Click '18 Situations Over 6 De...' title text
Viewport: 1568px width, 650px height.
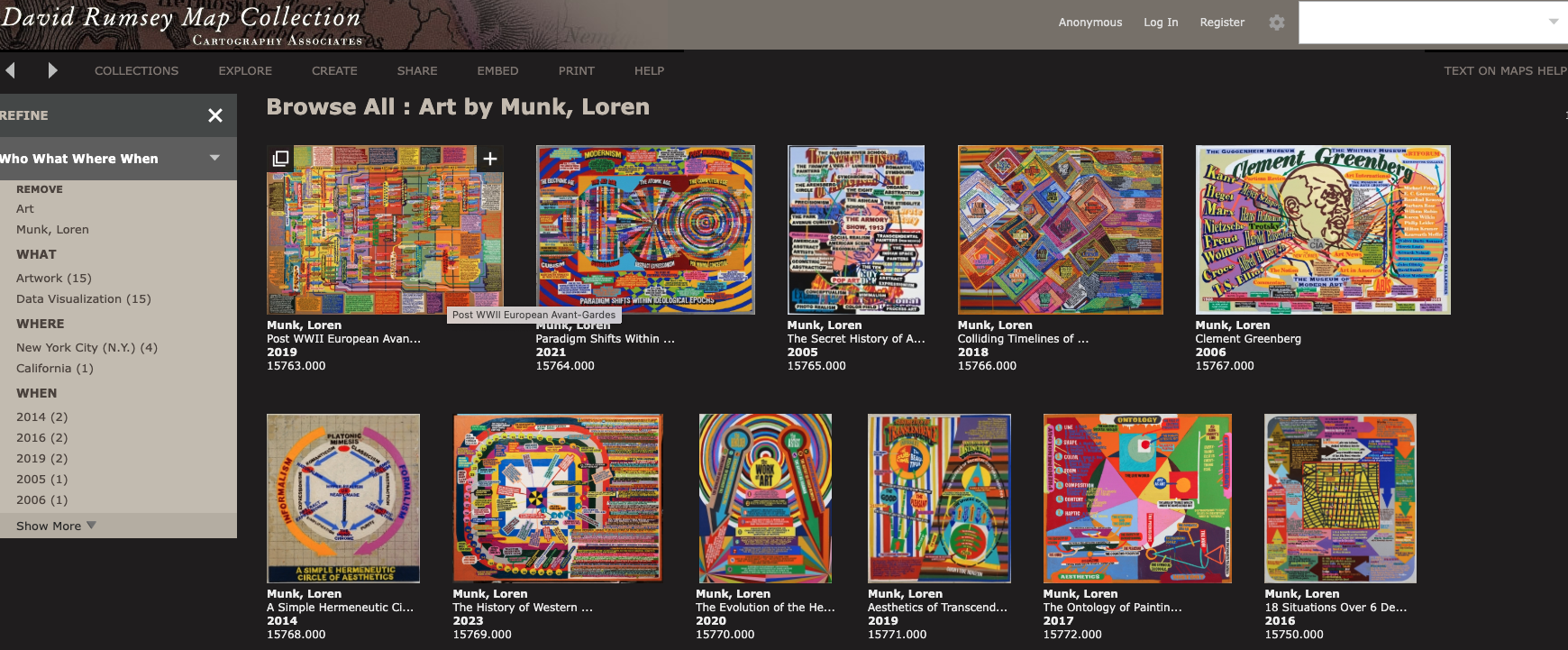click(1336, 608)
